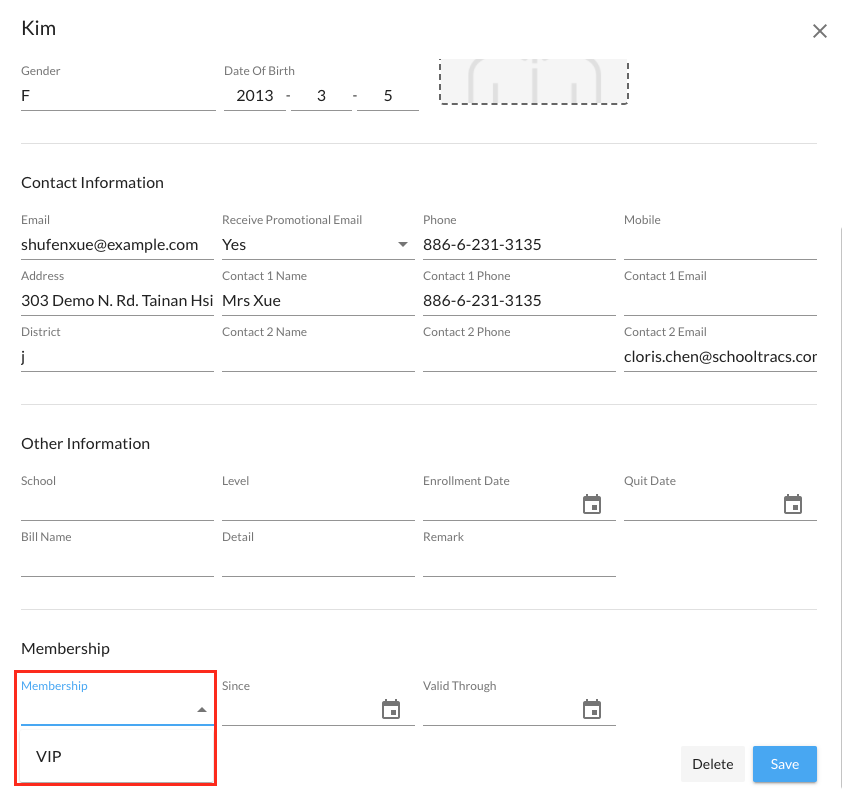This screenshot has height=789, width=842.
Task: Open Enrollment Date calendar picker
Action: click(x=592, y=505)
